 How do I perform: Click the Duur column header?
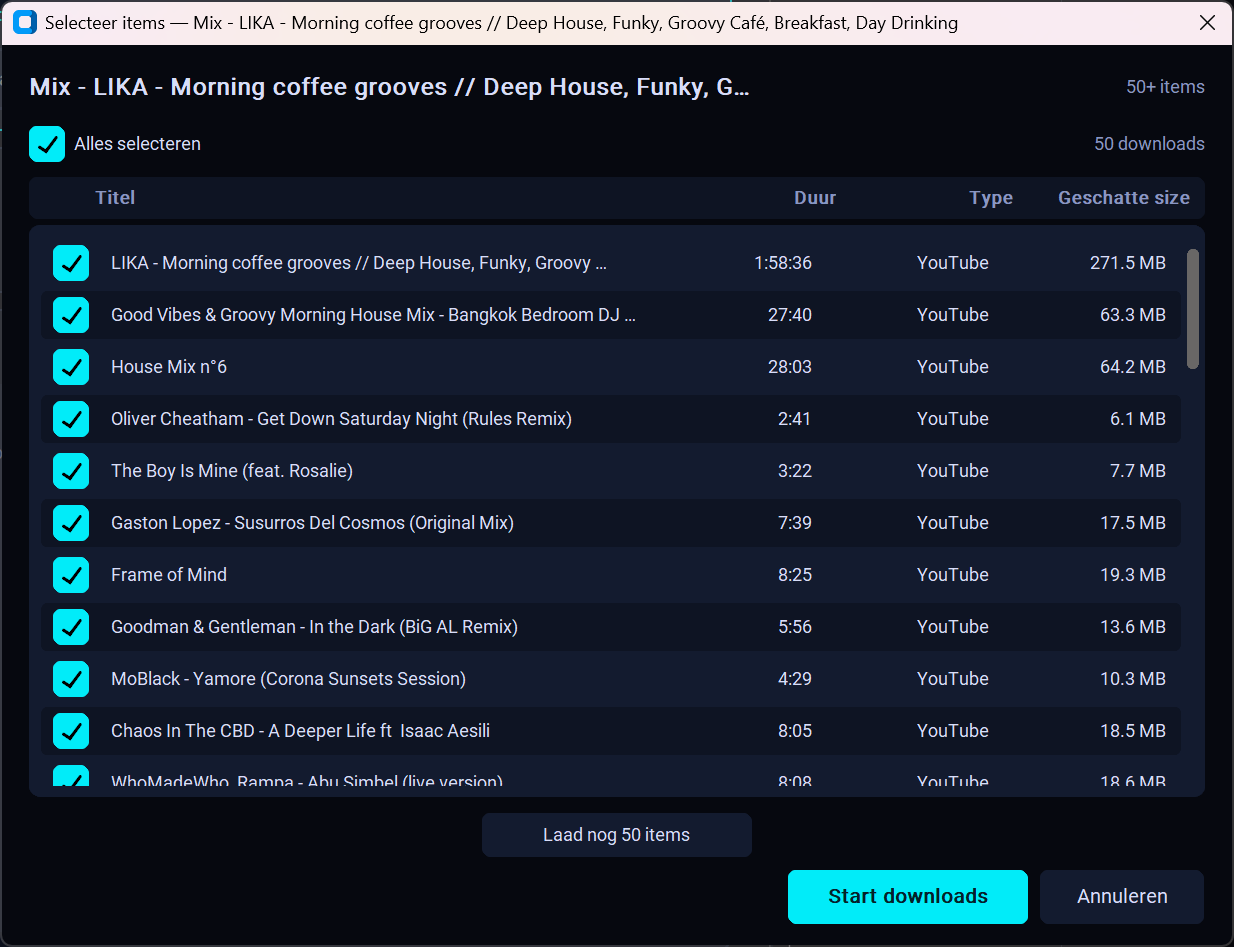[x=815, y=198]
